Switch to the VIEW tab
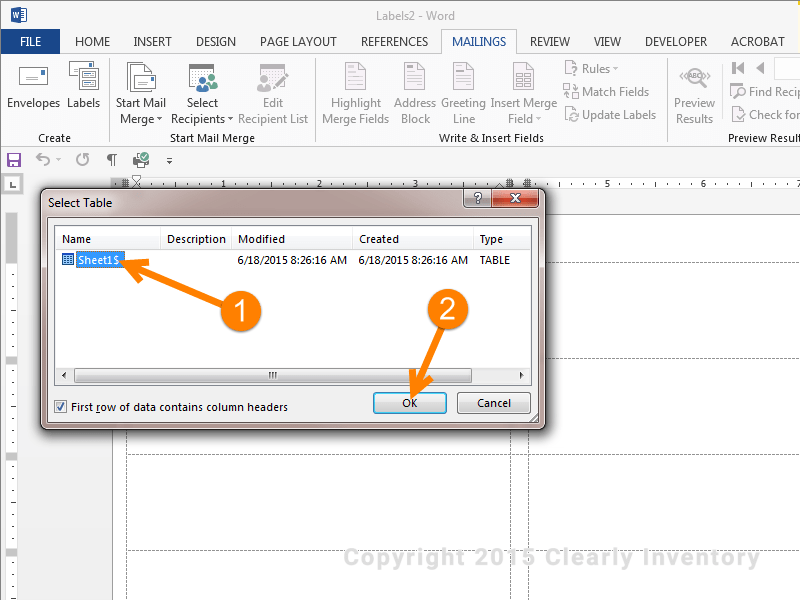 (x=607, y=42)
